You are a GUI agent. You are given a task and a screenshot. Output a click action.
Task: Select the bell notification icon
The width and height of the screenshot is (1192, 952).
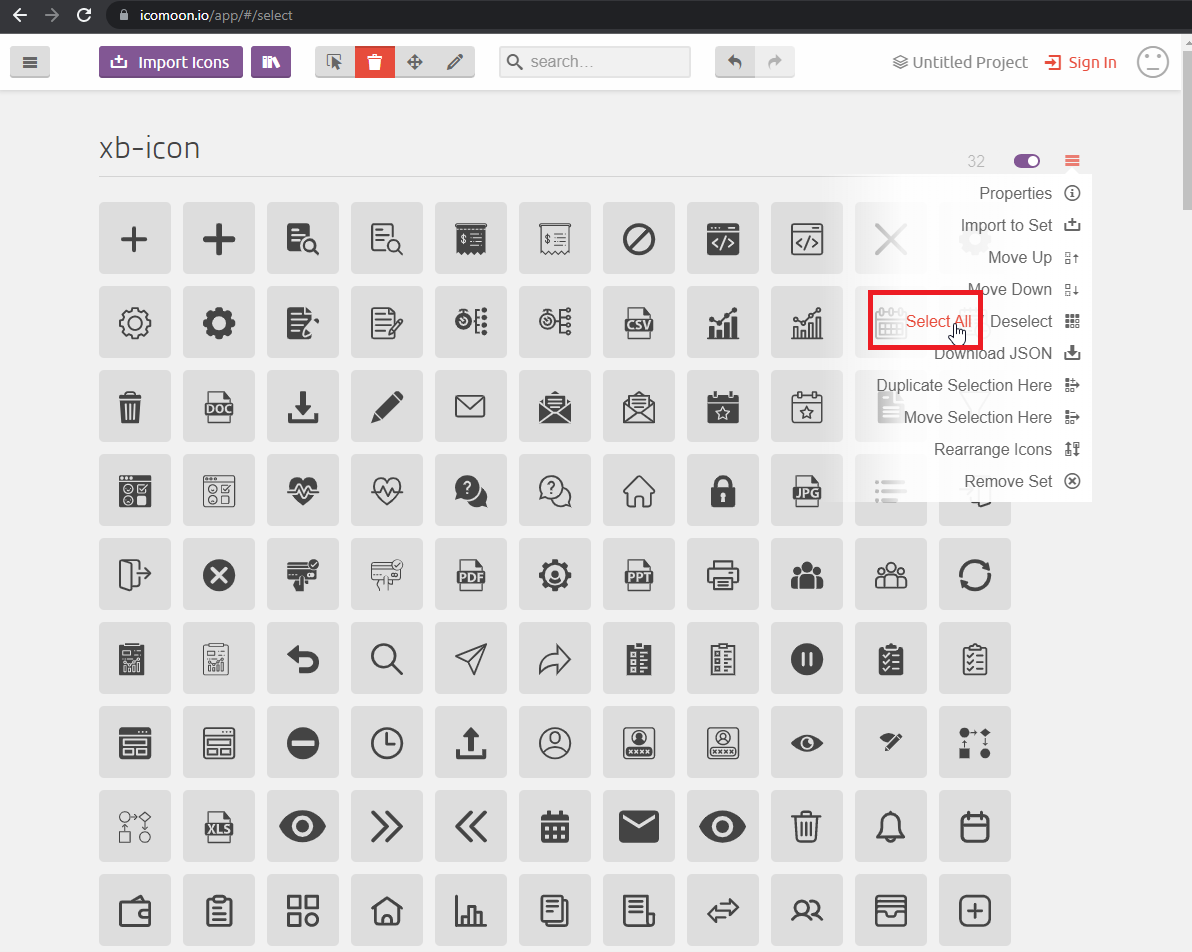(x=891, y=826)
